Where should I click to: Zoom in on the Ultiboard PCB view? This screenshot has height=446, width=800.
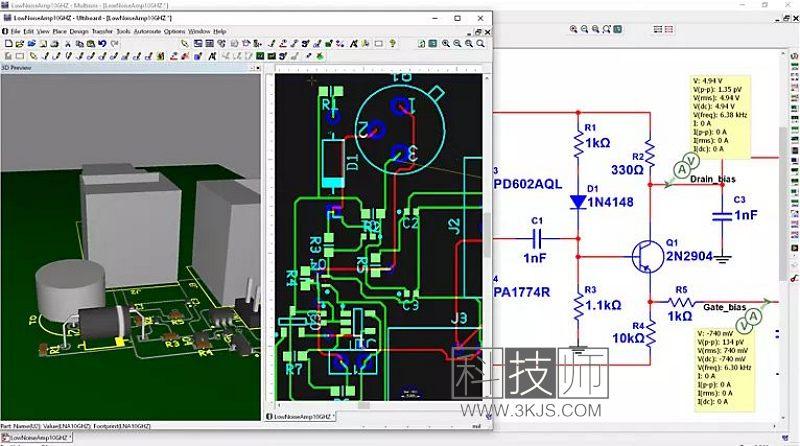tap(446, 44)
